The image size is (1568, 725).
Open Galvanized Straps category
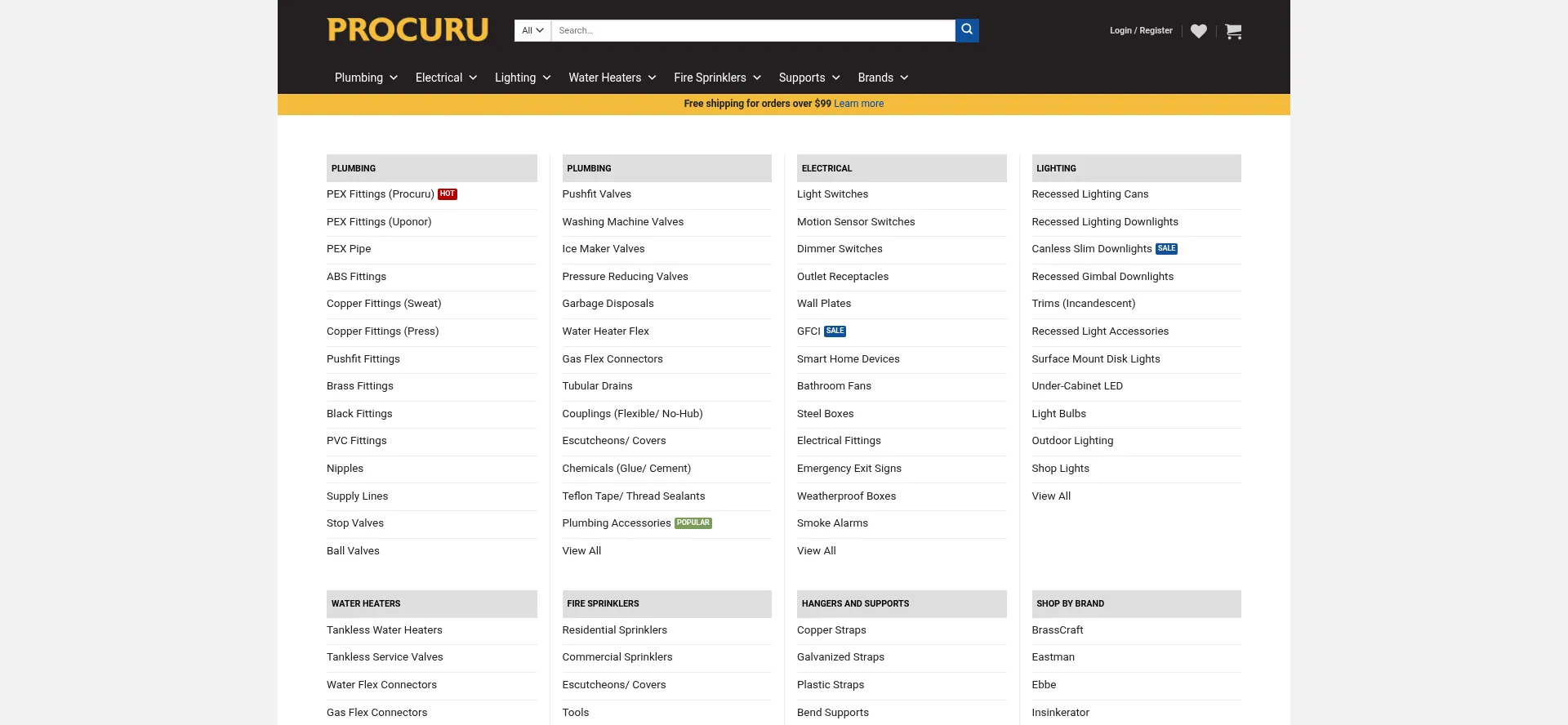point(840,657)
